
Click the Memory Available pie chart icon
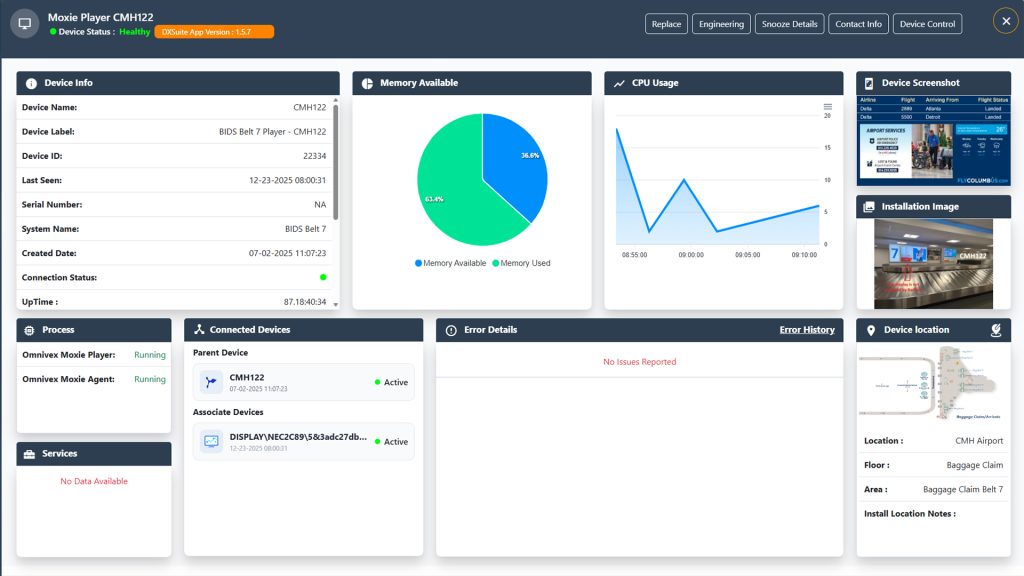(x=367, y=83)
